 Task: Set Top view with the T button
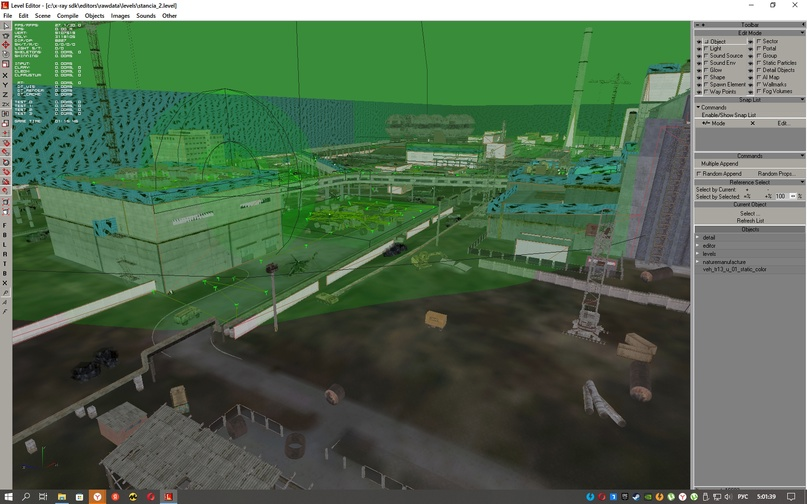point(5,264)
